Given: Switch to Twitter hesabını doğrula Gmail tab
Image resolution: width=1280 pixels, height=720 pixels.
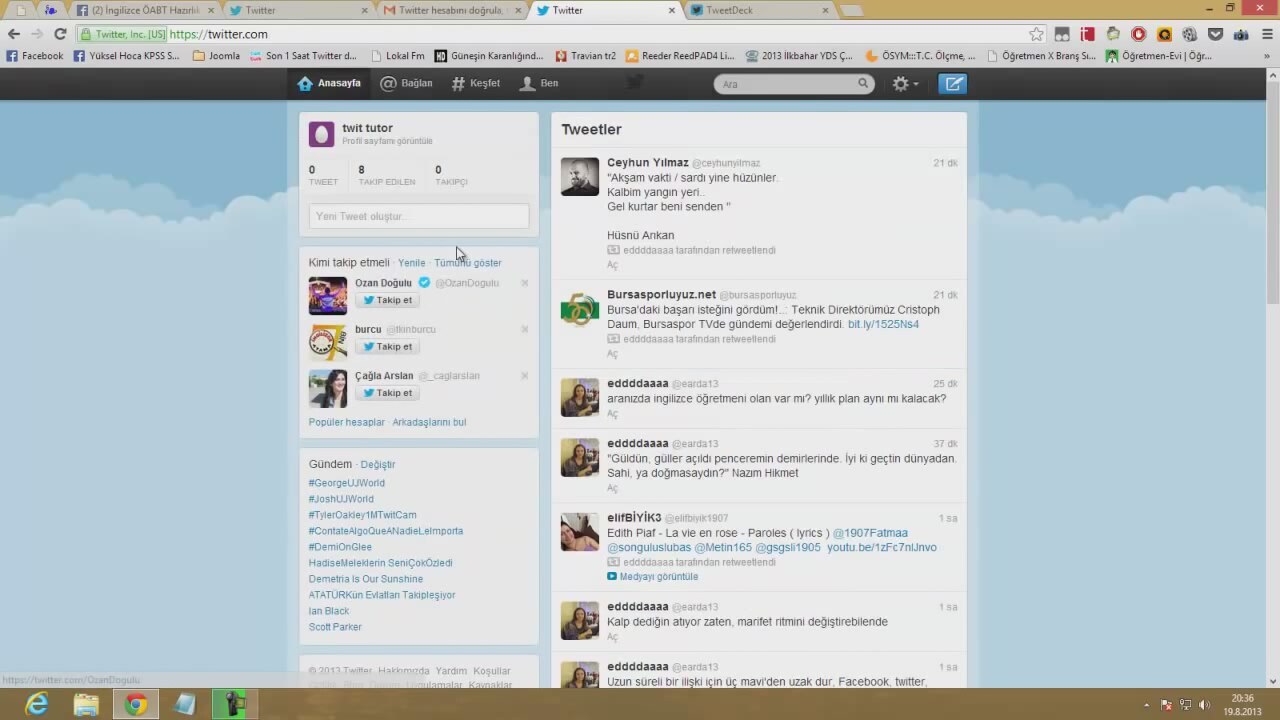Looking at the screenshot, I should pos(452,10).
